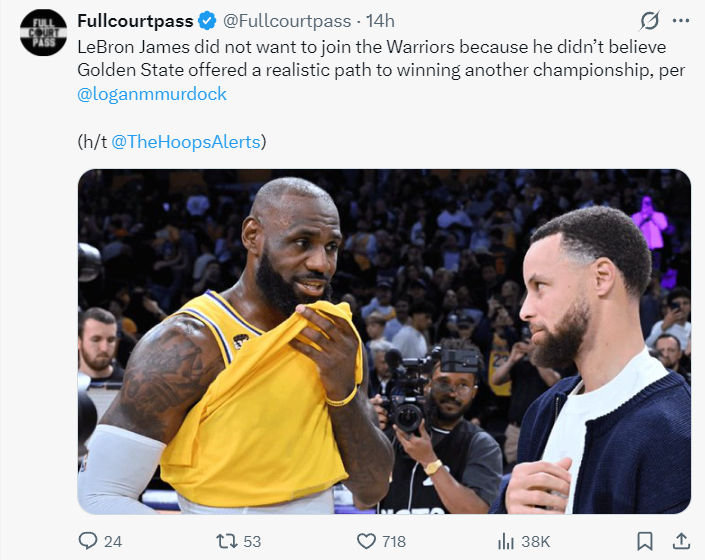Share the post using upload icon
The width and height of the screenshot is (705, 560).
point(681,541)
